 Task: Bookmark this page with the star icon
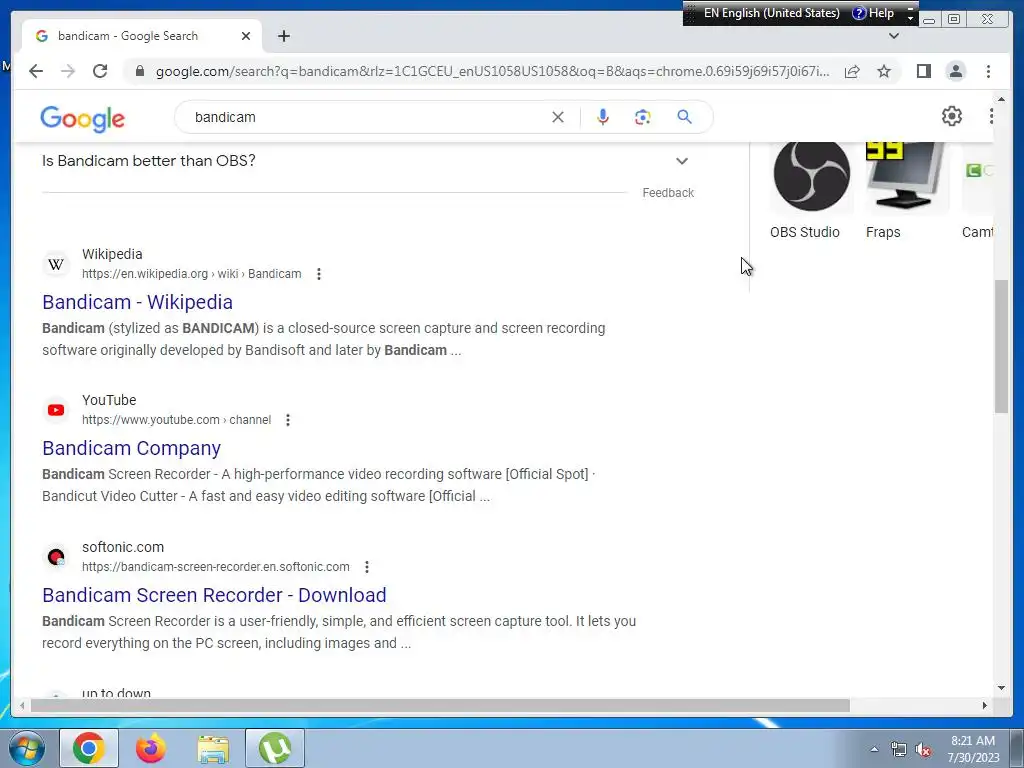pos(884,71)
